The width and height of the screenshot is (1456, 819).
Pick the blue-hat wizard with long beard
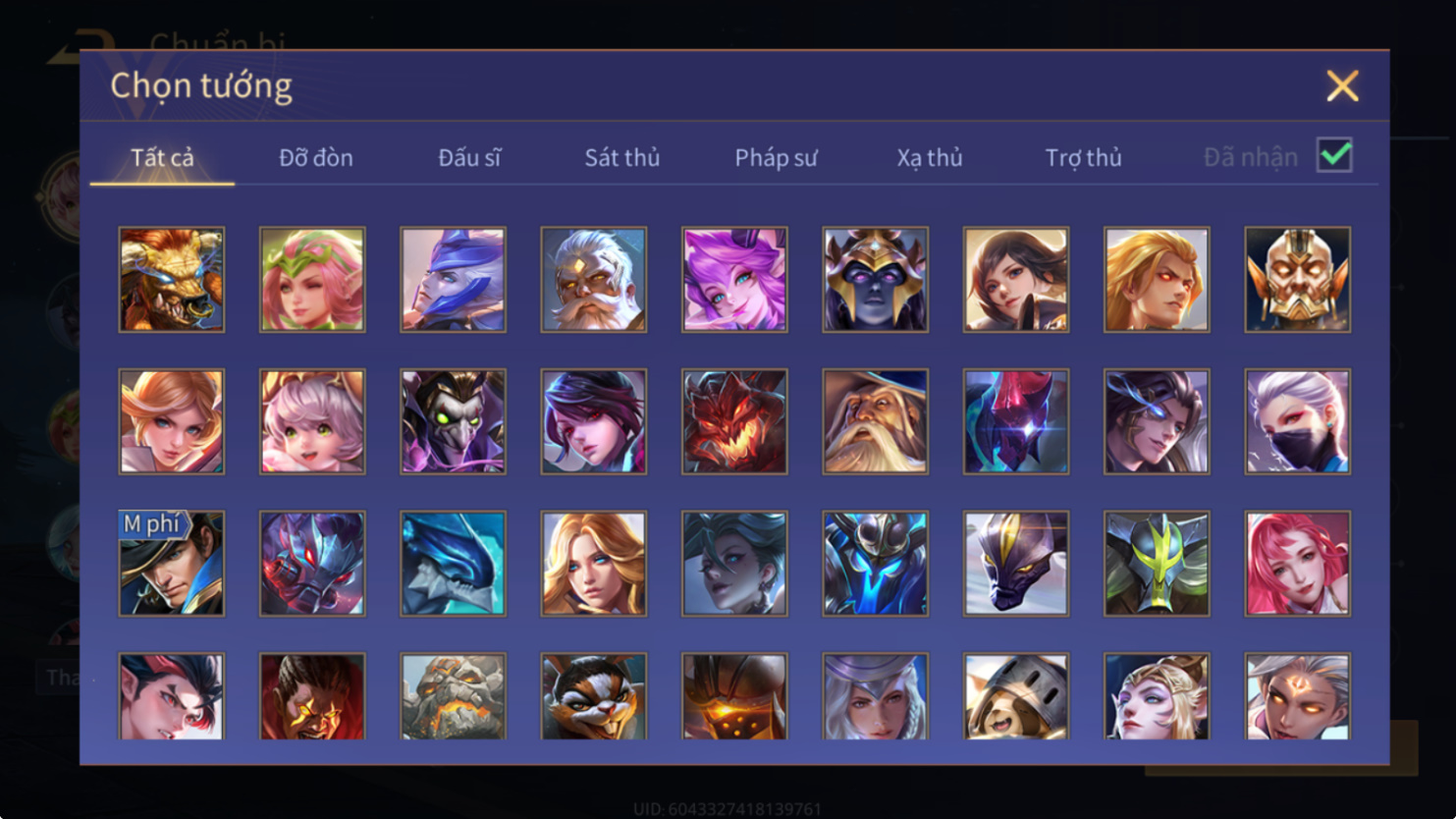(x=876, y=421)
